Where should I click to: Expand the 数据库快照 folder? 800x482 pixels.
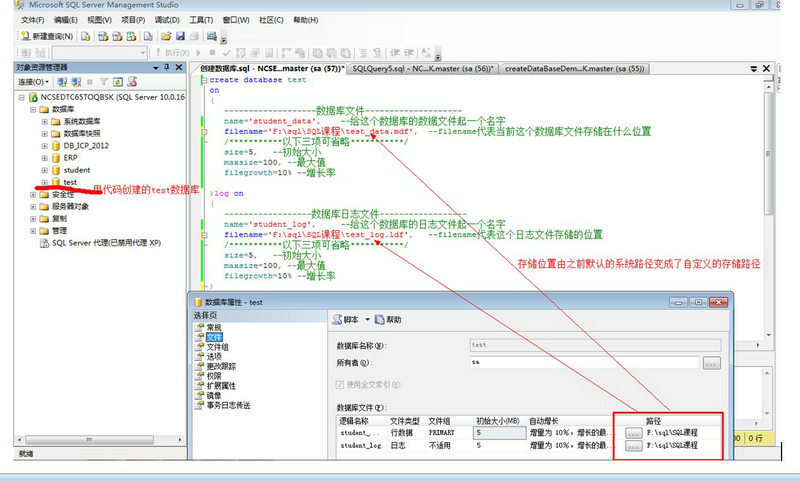click(x=44, y=134)
